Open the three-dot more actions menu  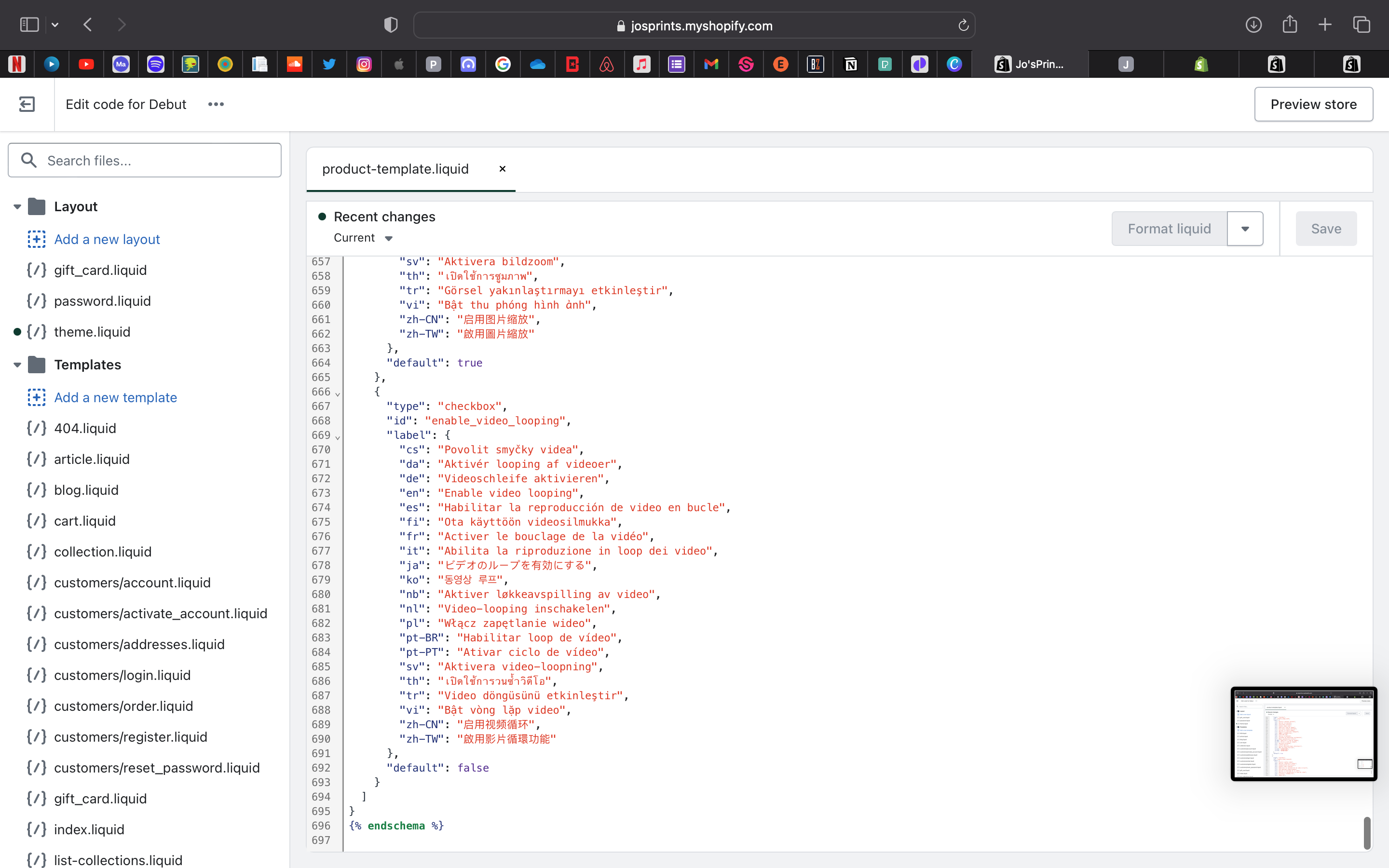[x=216, y=104]
